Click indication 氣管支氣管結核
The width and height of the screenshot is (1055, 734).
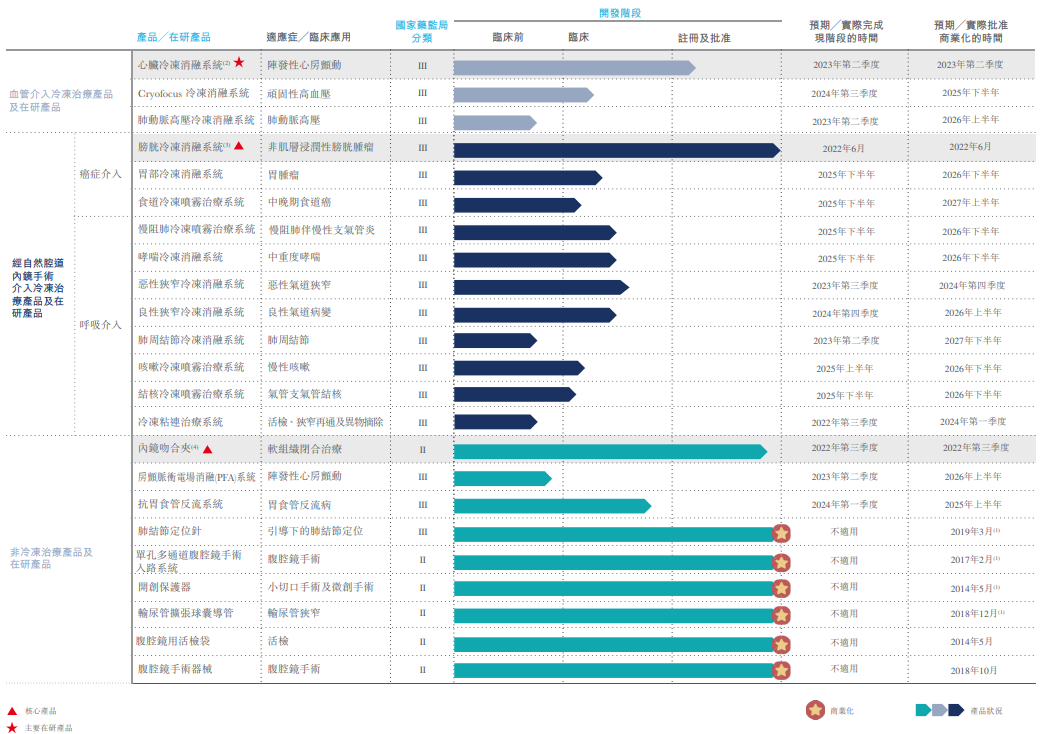[304, 394]
